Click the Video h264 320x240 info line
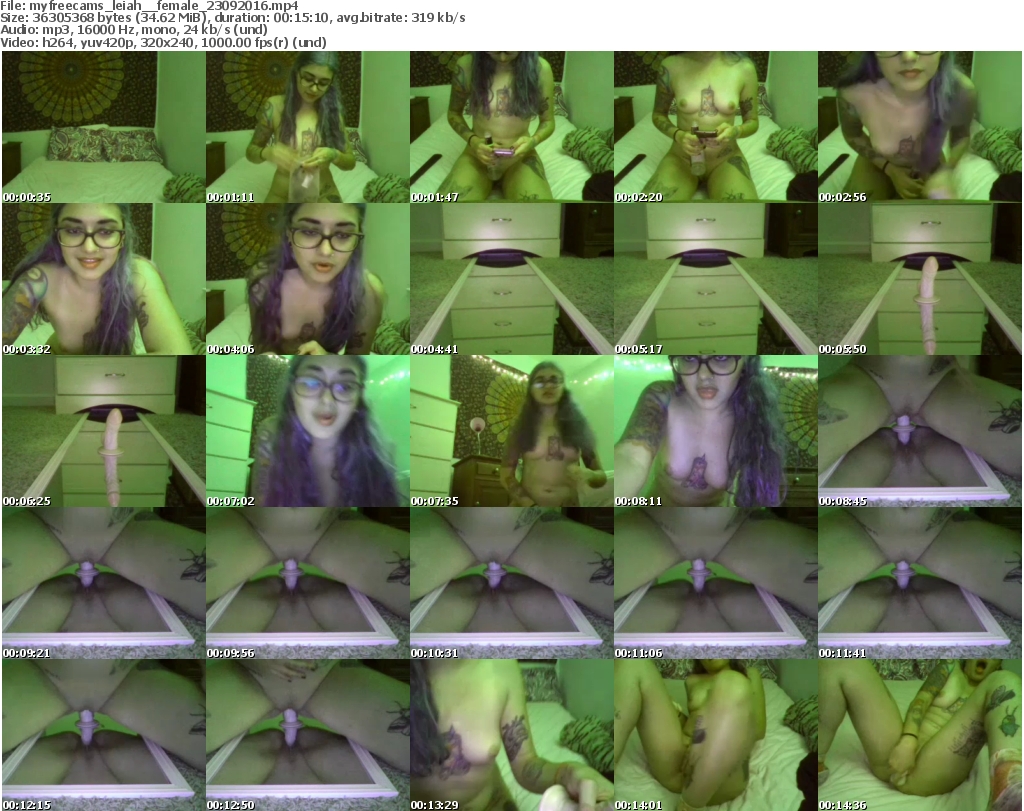This screenshot has height=811, width=1024. coord(163,42)
